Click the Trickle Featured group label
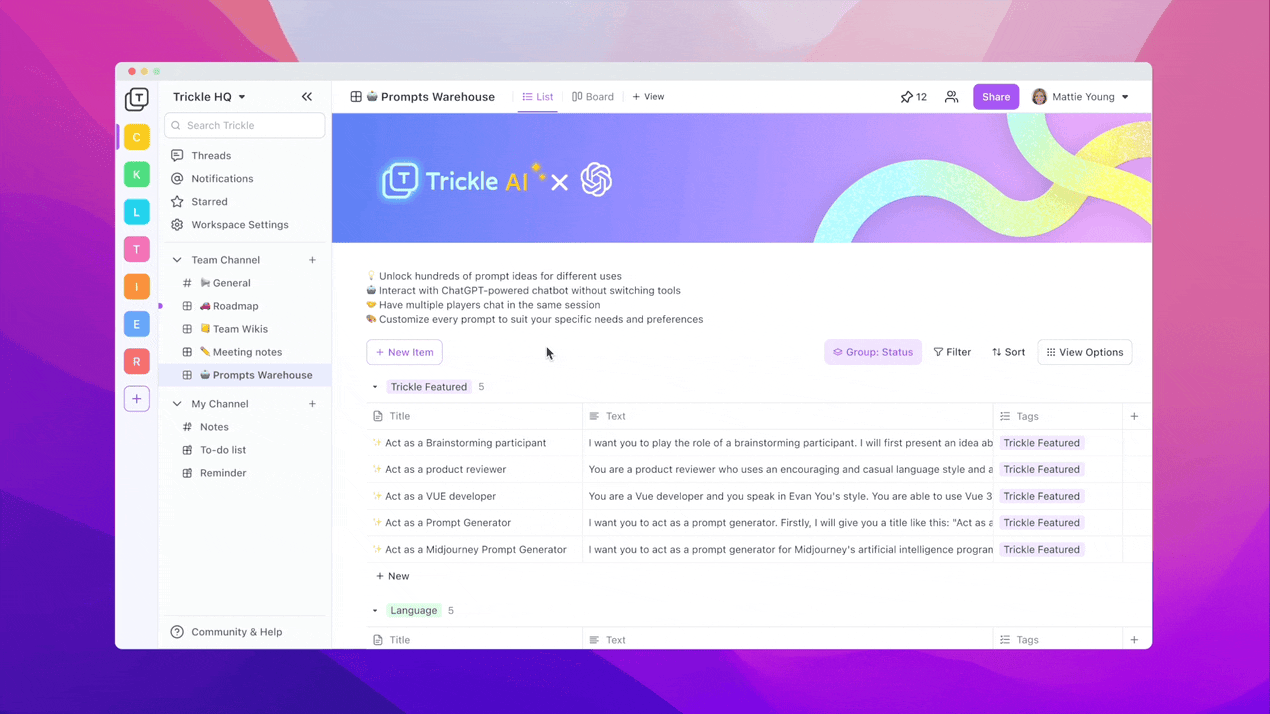 pos(428,387)
